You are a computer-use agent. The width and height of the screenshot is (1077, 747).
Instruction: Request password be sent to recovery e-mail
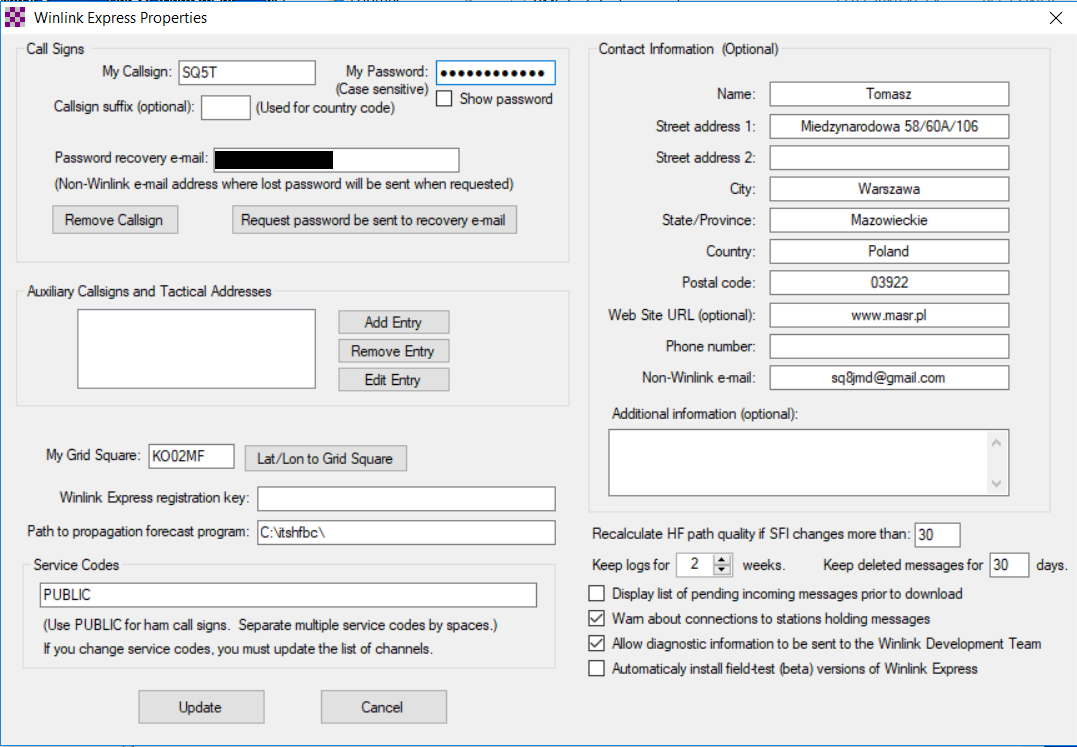point(374,220)
